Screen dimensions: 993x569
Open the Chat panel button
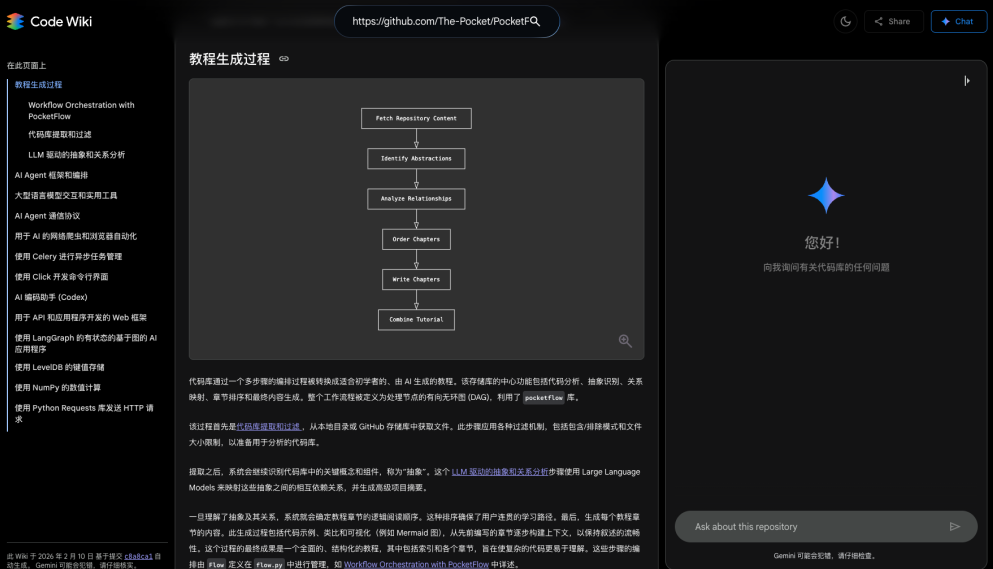tap(958, 21)
